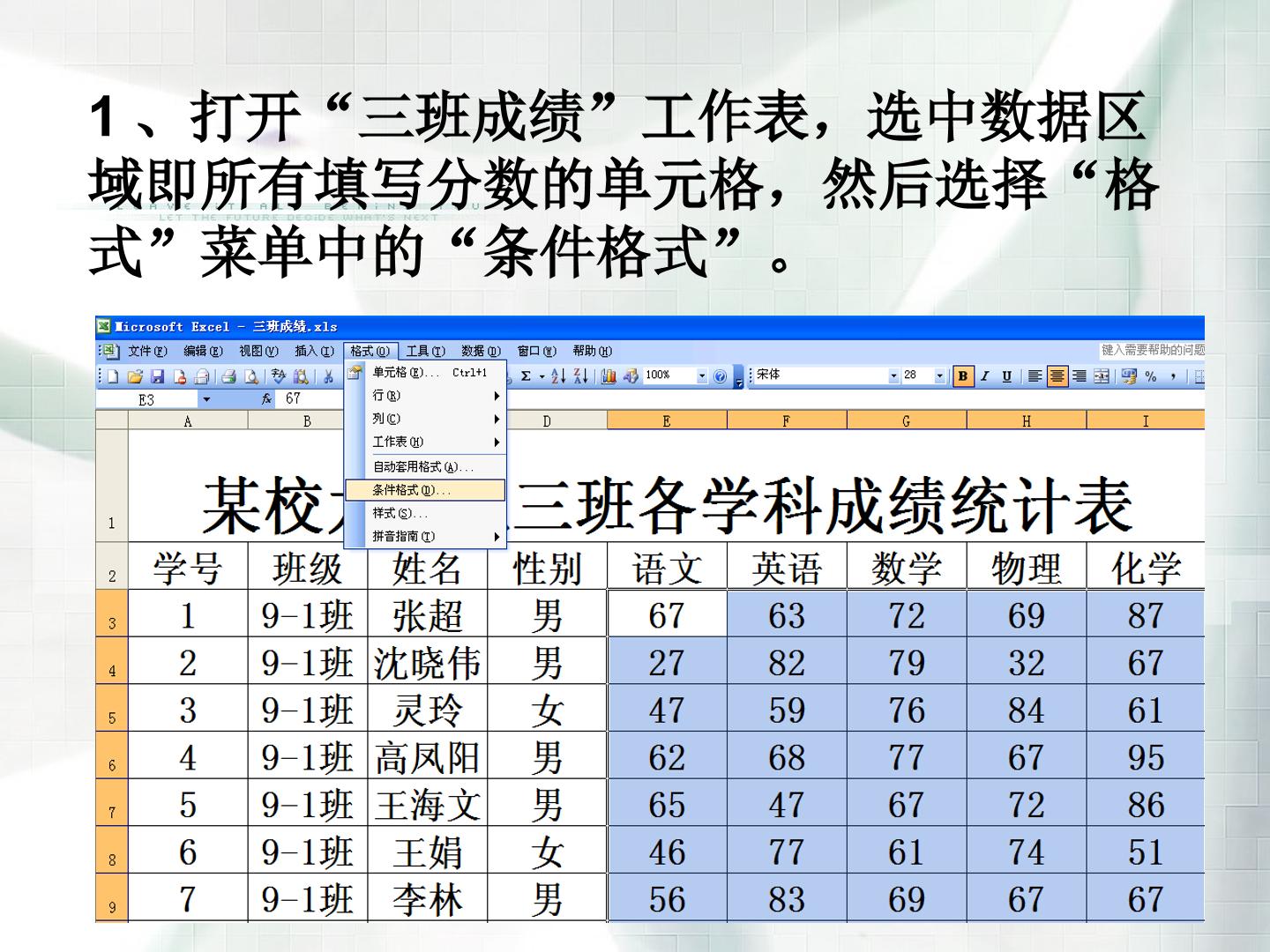Click the Merge and Center icon

[1102, 376]
